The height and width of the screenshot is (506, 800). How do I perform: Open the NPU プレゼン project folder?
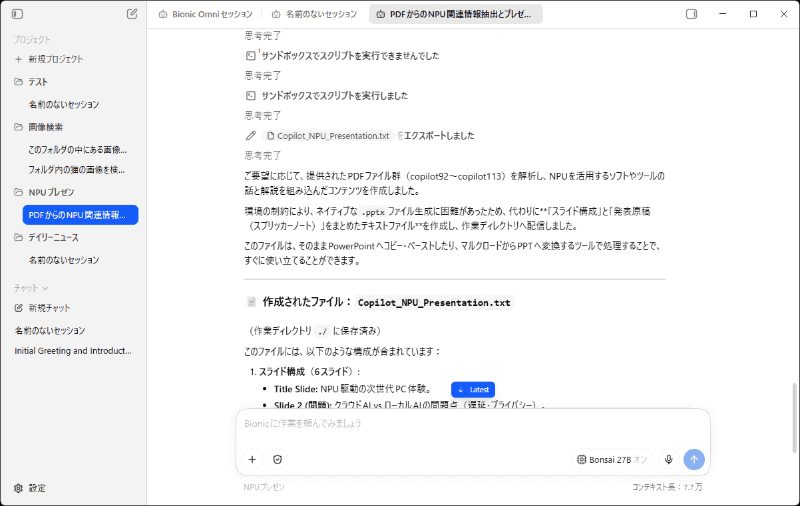pyautogui.click(x=44, y=192)
